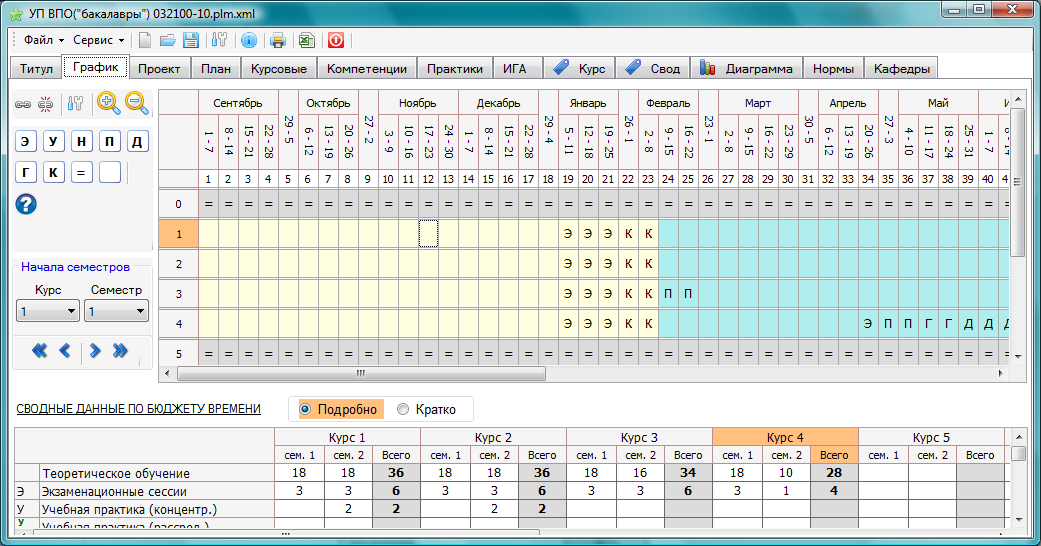Image resolution: width=1041 pixels, height=546 pixels.
Task: Export to Excel icon
Action: click(x=306, y=41)
